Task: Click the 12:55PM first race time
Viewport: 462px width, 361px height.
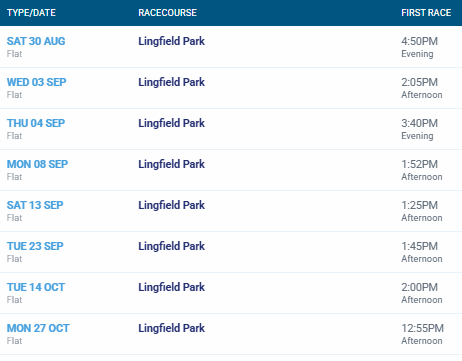Action: (x=422, y=328)
